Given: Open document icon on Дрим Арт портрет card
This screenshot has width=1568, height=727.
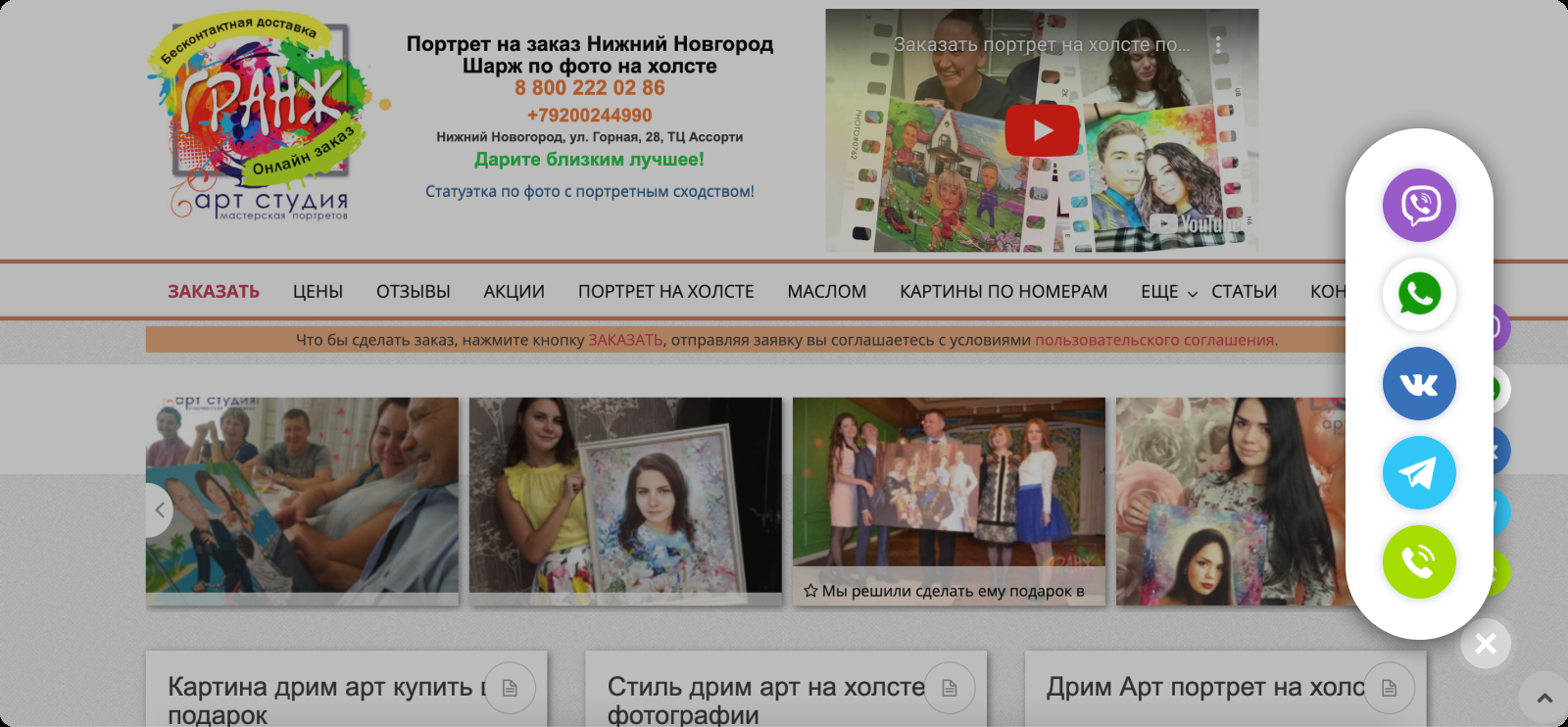Looking at the screenshot, I should [x=1389, y=688].
